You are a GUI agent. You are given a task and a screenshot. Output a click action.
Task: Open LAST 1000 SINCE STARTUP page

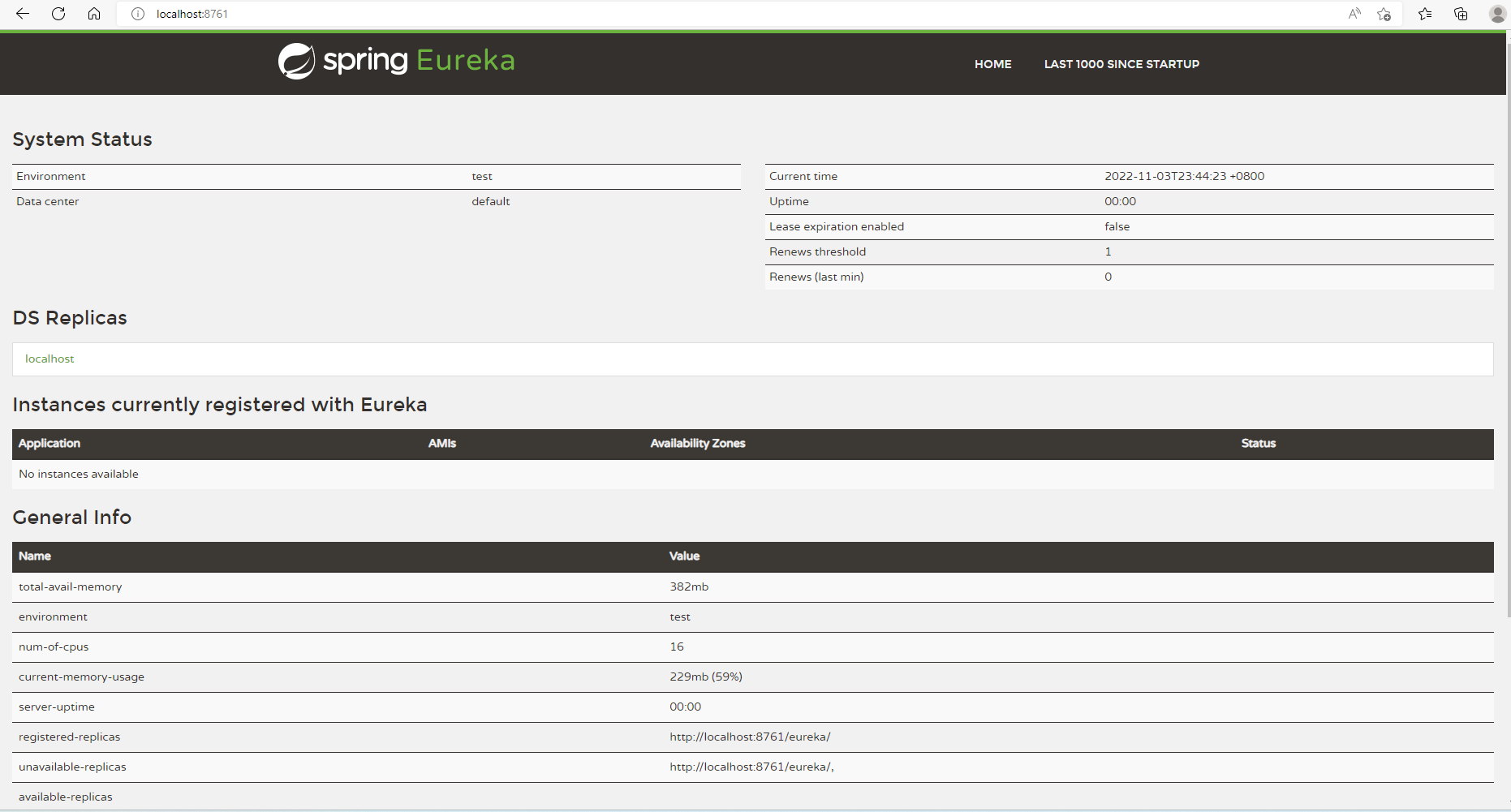click(x=1121, y=64)
